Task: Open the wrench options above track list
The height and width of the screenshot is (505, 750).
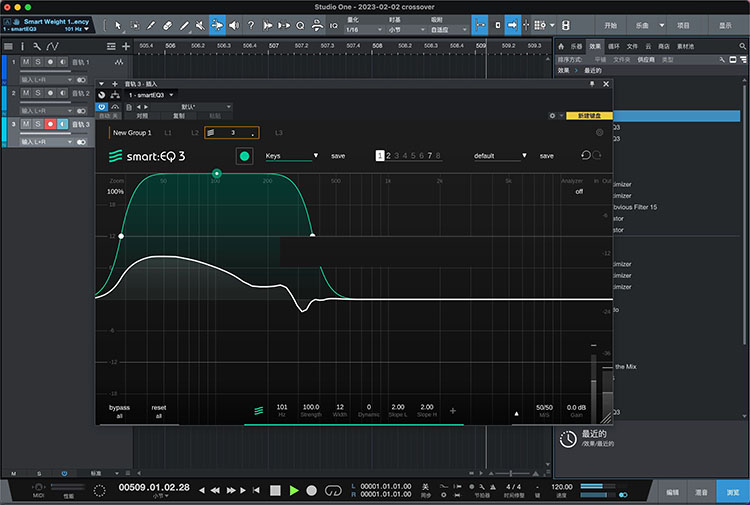Action: (37, 46)
